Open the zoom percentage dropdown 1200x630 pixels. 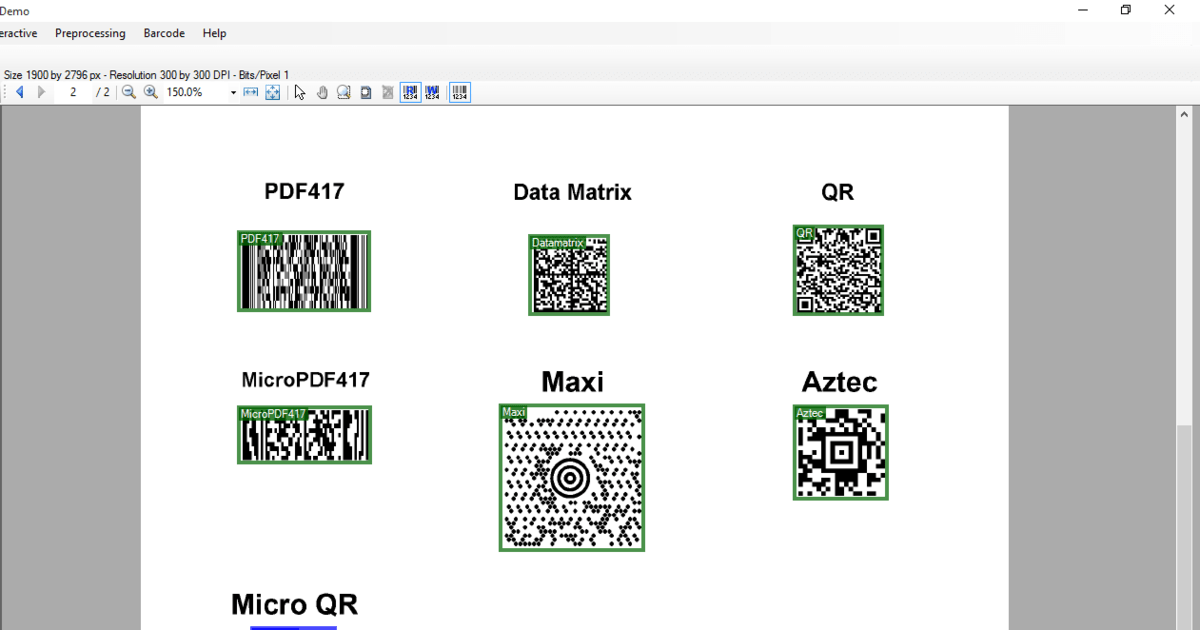232,92
